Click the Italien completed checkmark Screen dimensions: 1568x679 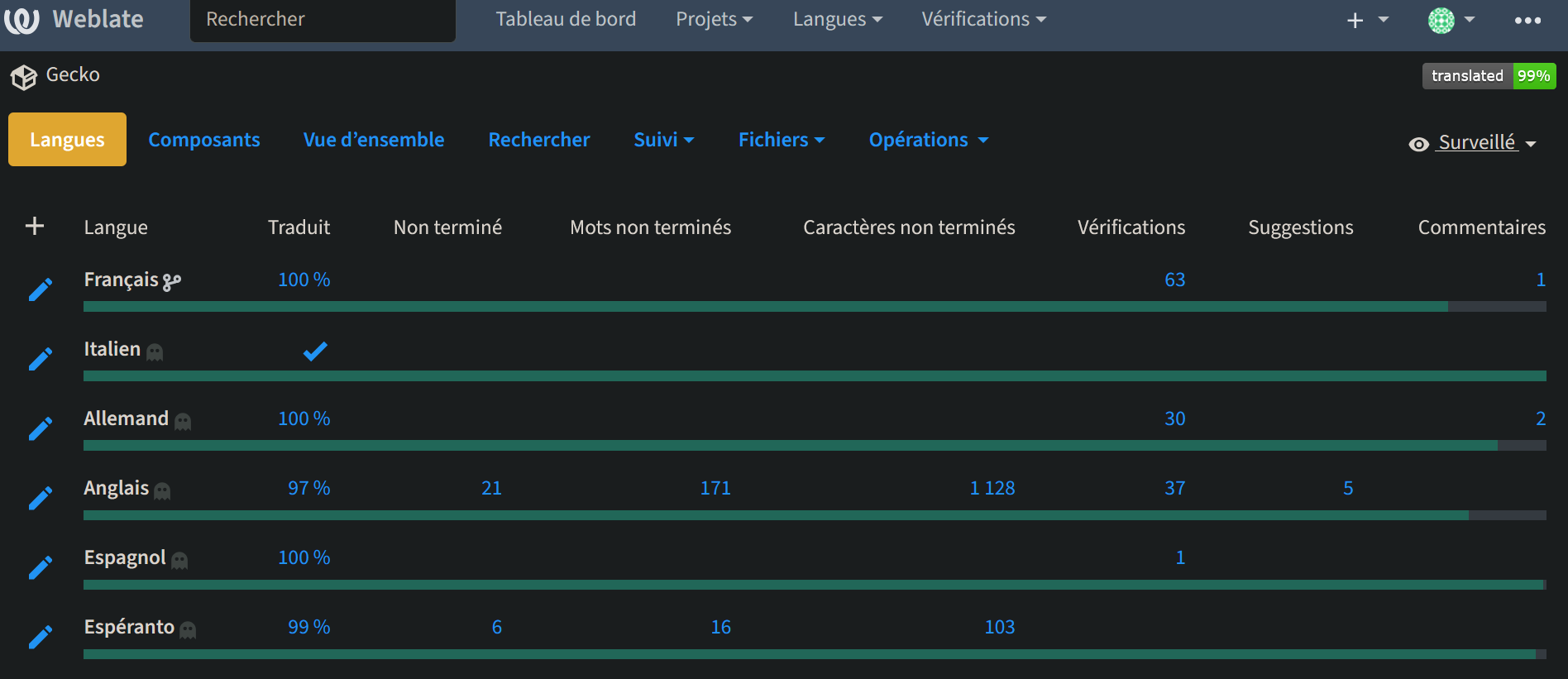[315, 351]
